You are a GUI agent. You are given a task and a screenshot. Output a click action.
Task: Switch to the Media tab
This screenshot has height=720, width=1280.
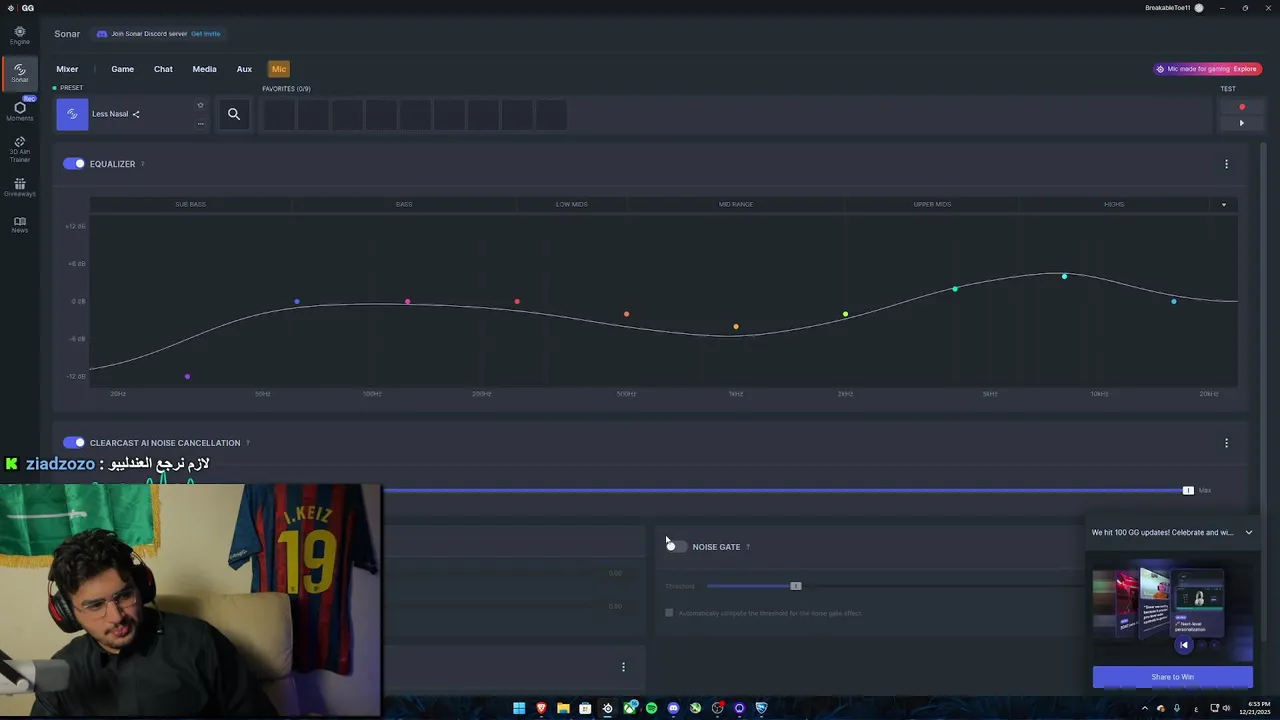(x=204, y=69)
